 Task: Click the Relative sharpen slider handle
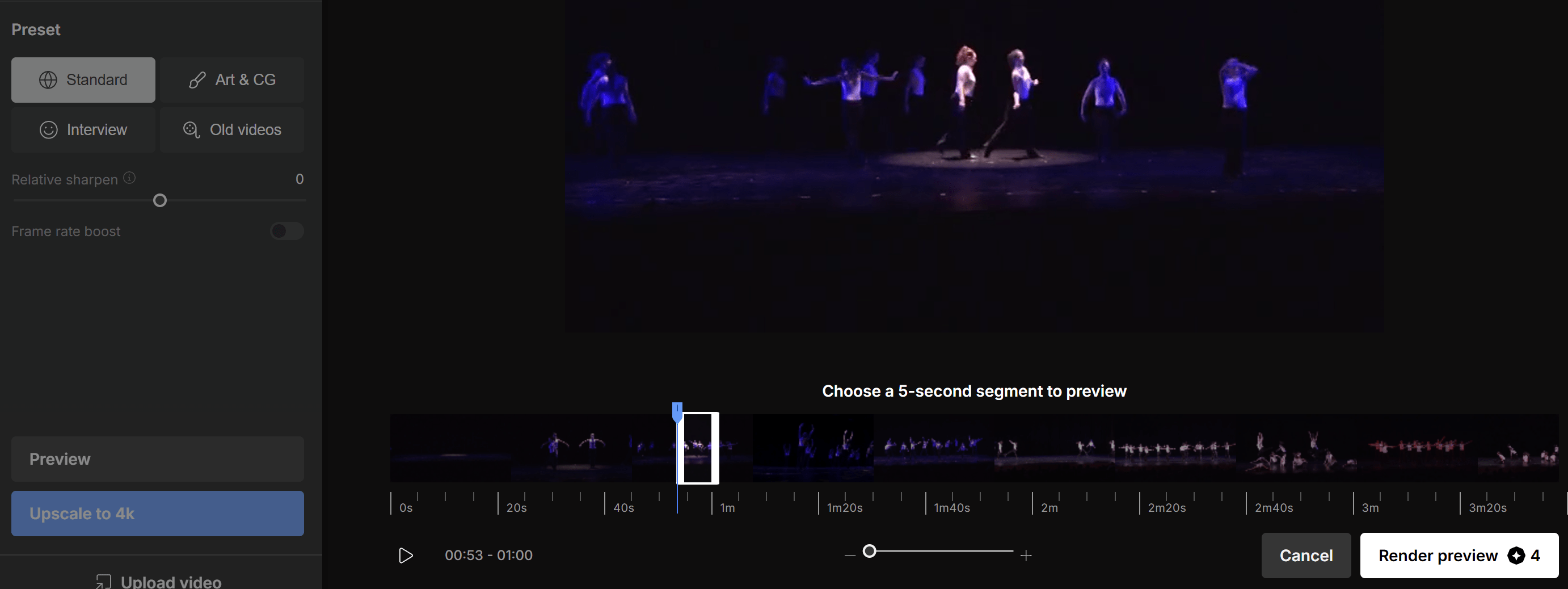pyautogui.click(x=159, y=200)
